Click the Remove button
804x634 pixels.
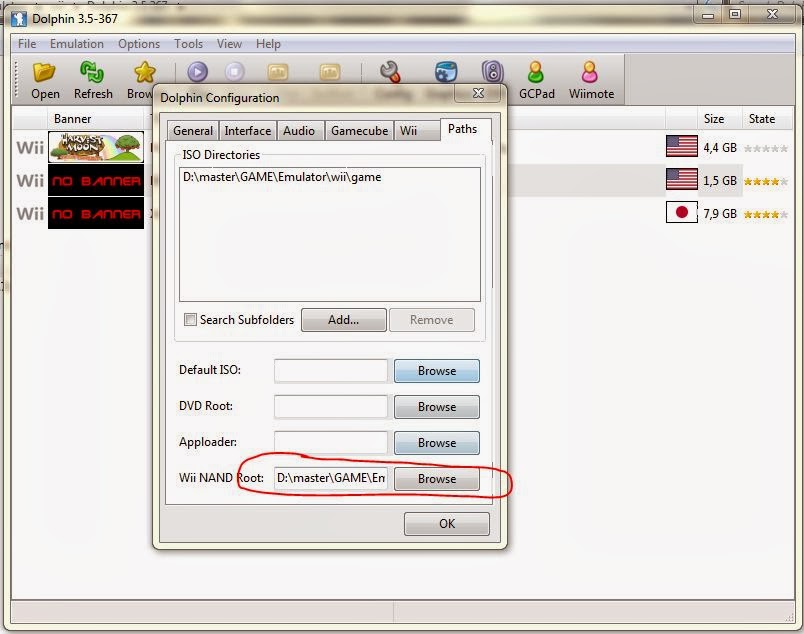tap(432, 320)
